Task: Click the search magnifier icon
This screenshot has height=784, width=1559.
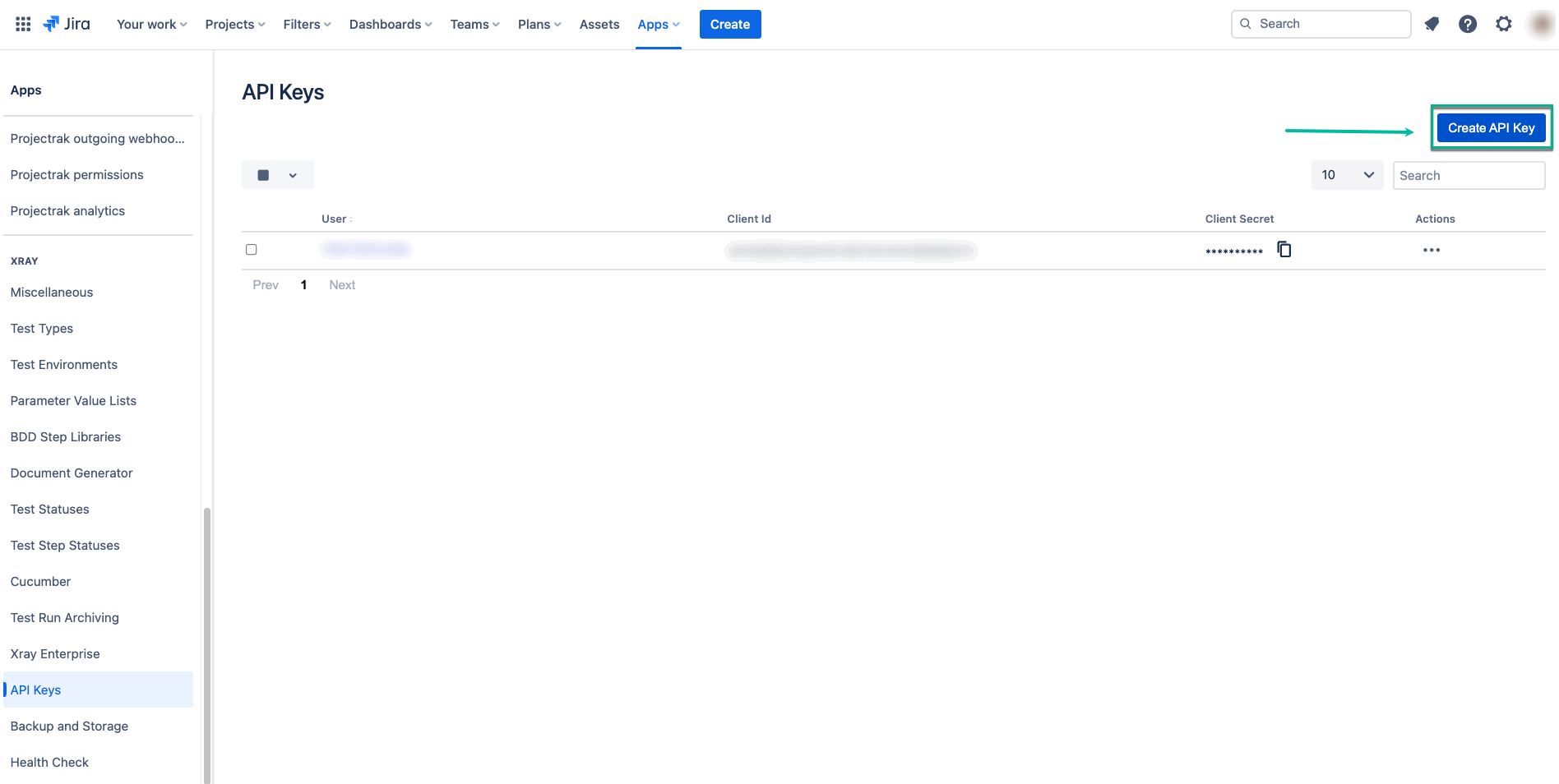Action: (x=1246, y=24)
